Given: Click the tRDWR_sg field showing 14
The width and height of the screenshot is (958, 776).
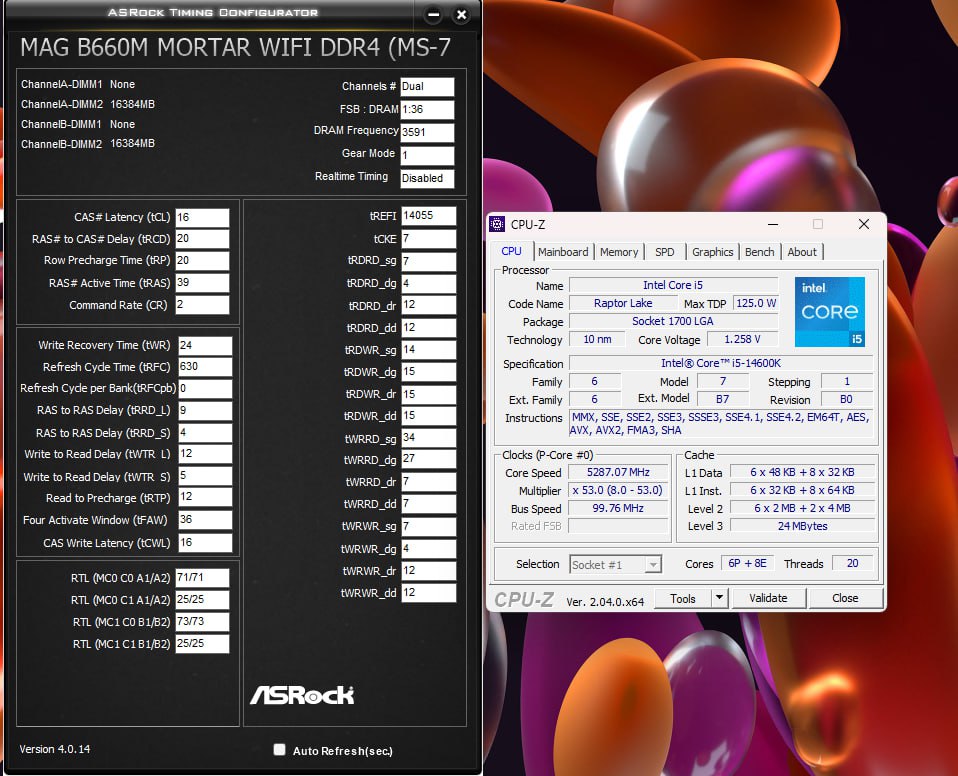Looking at the screenshot, I should point(428,350).
